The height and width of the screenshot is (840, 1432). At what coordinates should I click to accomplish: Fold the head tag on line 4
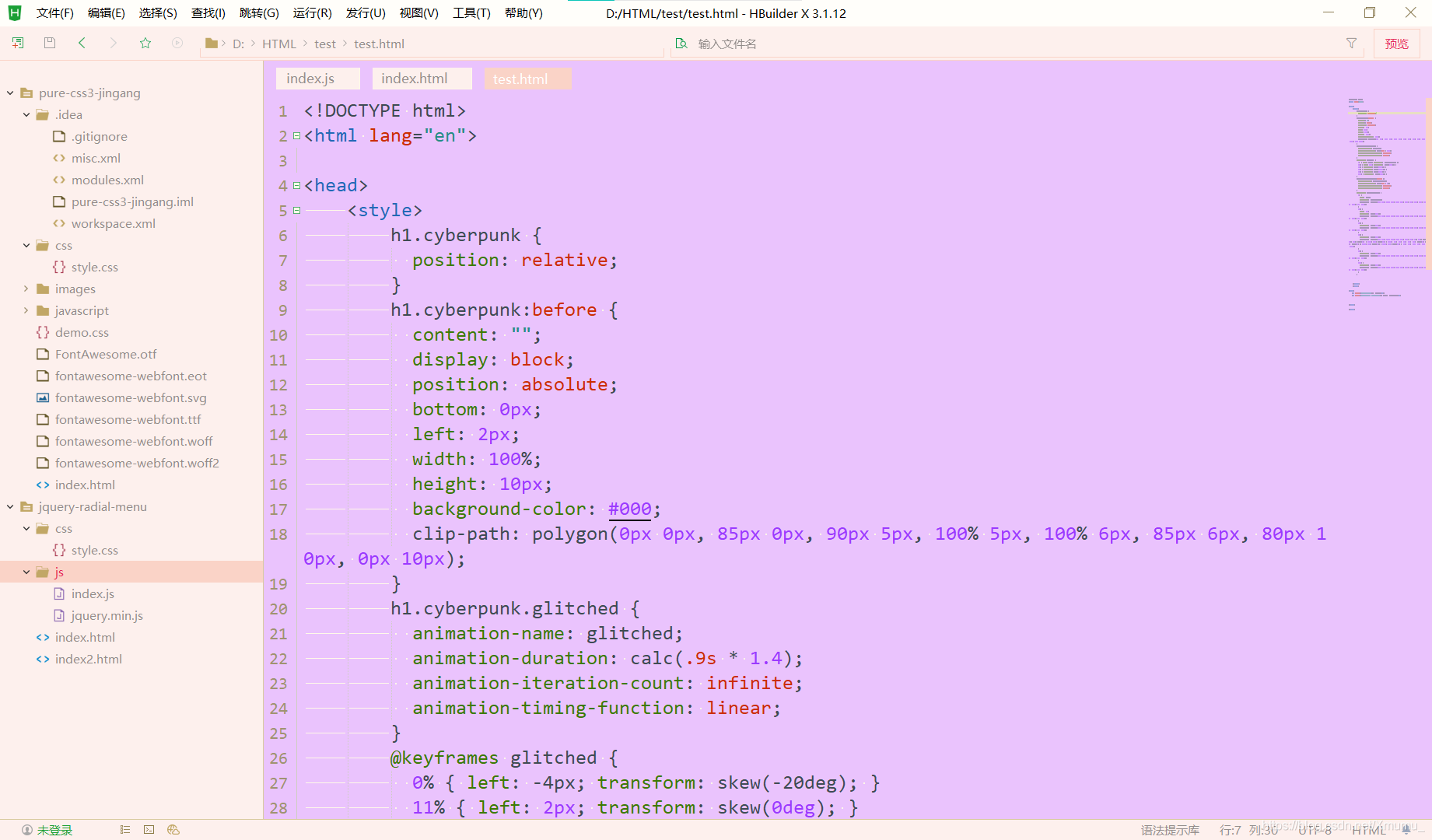pyautogui.click(x=296, y=185)
